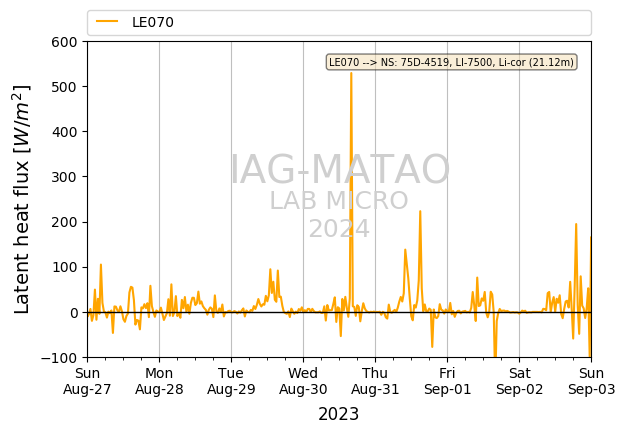Click the 0 y-axis tick label
This screenshot has height=434, width=625.
(x=74, y=313)
